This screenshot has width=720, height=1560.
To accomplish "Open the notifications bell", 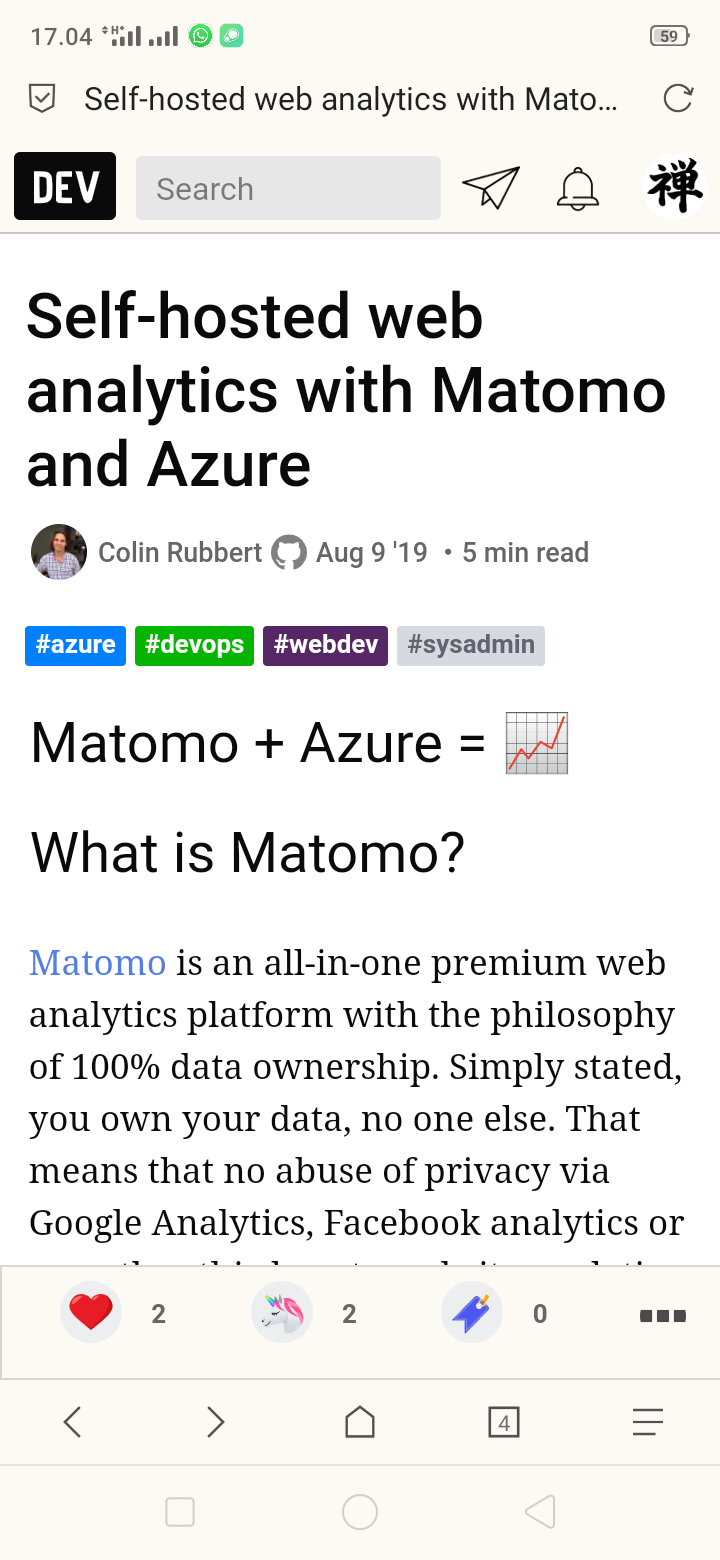I will click(x=577, y=187).
